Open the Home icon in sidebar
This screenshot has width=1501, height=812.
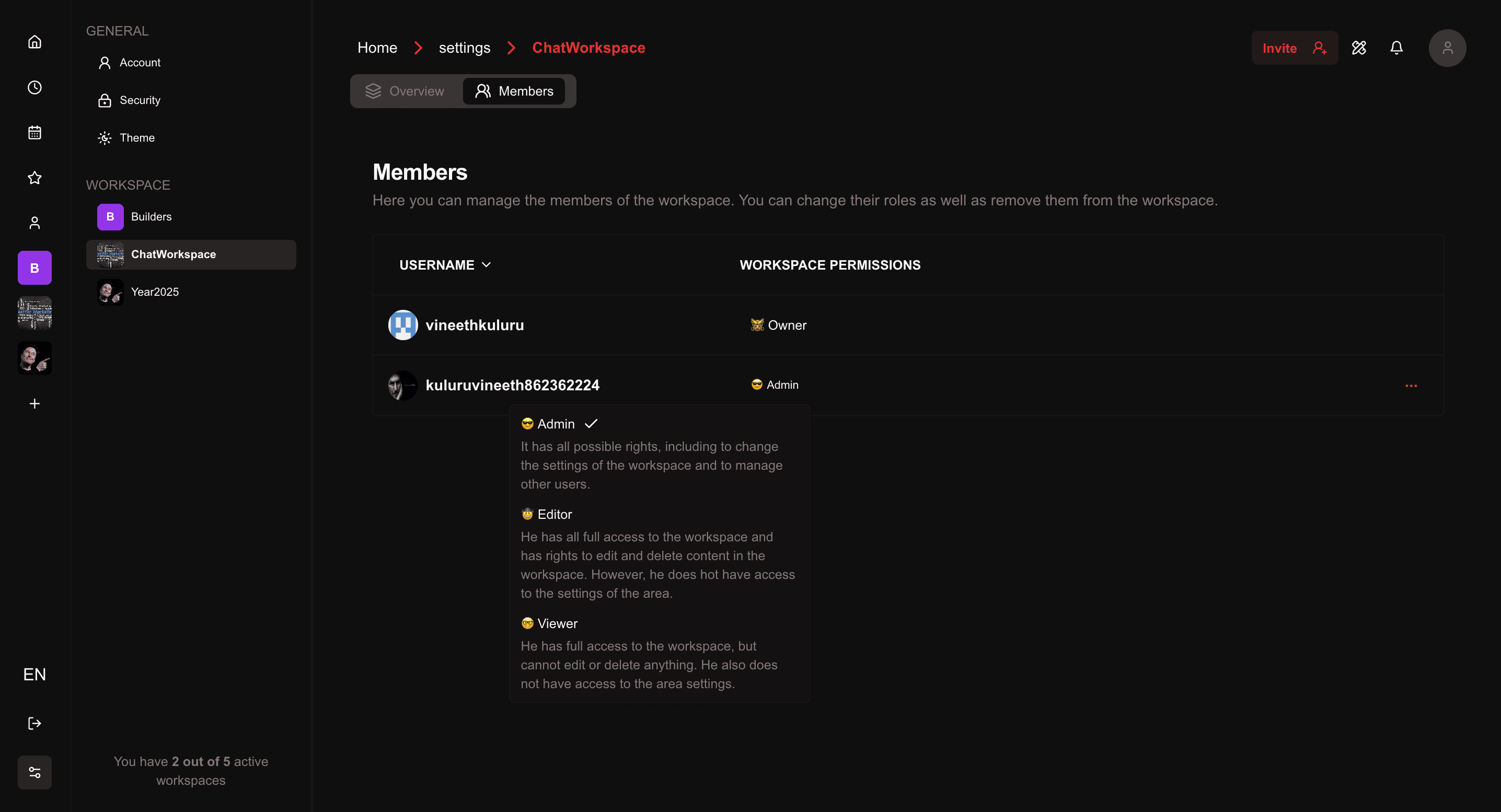(x=34, y=41)
